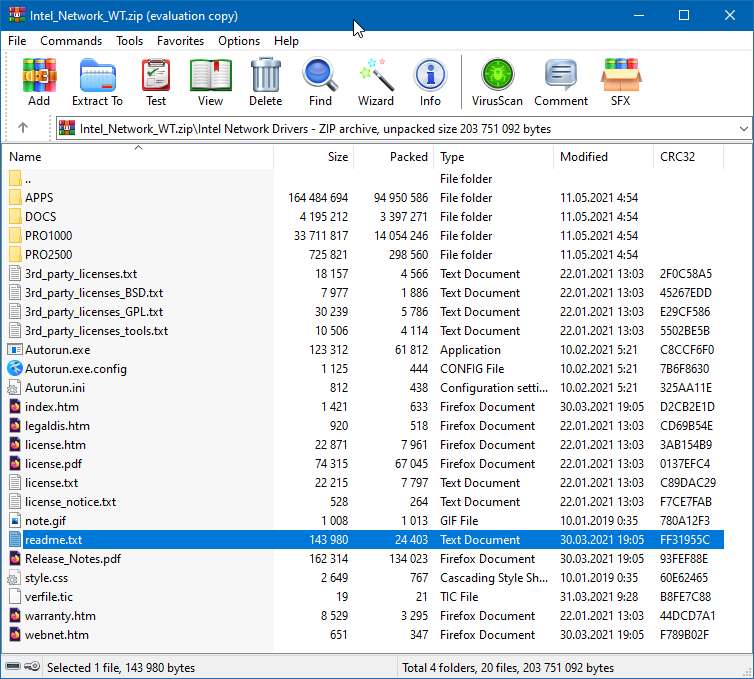The width and height of the screenshot is (754, 679).
Task: Select the parent folder '..' entry
Action: tap(364, 179)
